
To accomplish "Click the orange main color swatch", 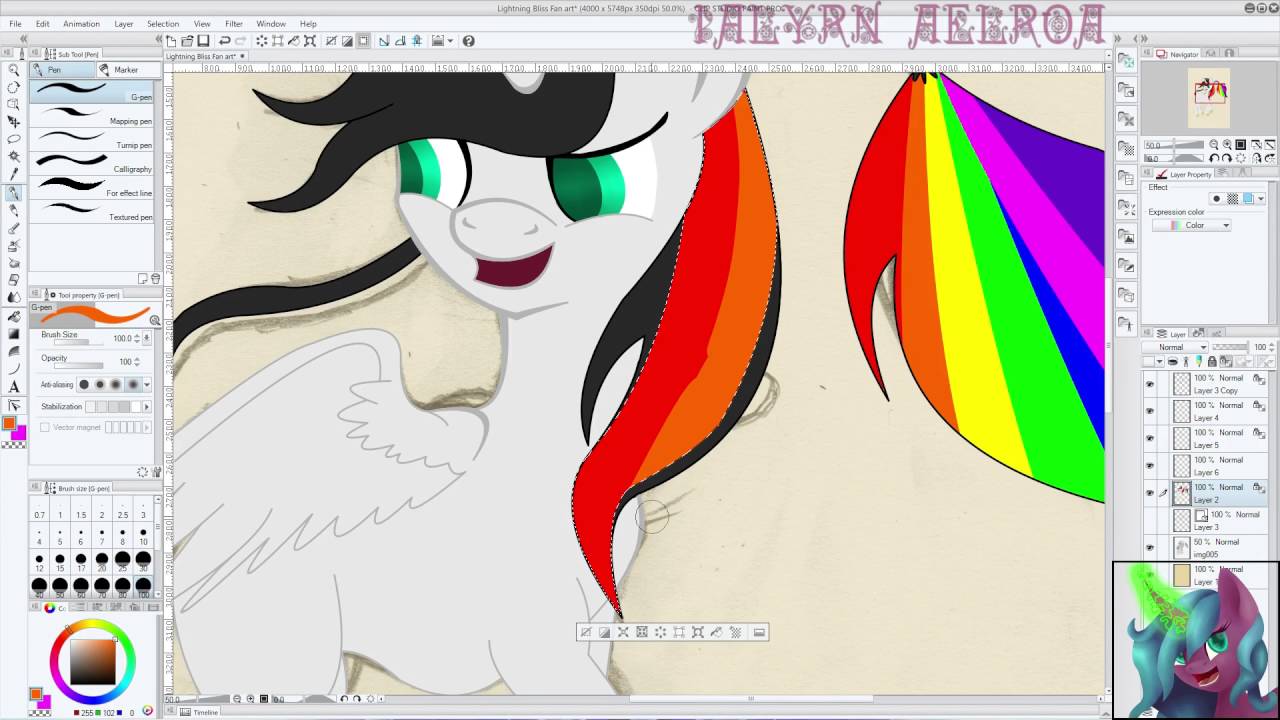I will click(x=9, y=424).
